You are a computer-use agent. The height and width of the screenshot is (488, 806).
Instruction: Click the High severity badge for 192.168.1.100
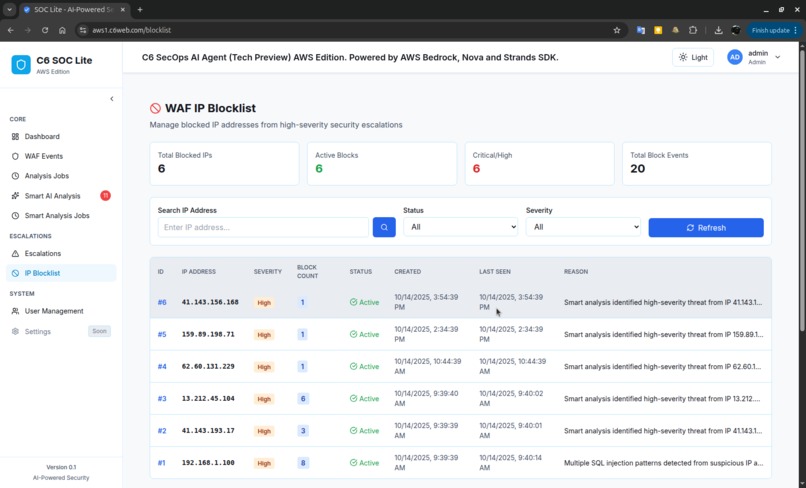pos(264,463)
